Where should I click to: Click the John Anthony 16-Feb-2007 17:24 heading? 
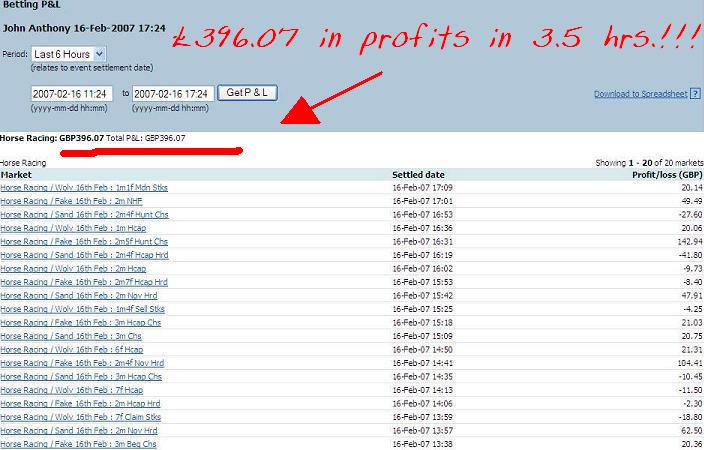(x=84, y=28)
